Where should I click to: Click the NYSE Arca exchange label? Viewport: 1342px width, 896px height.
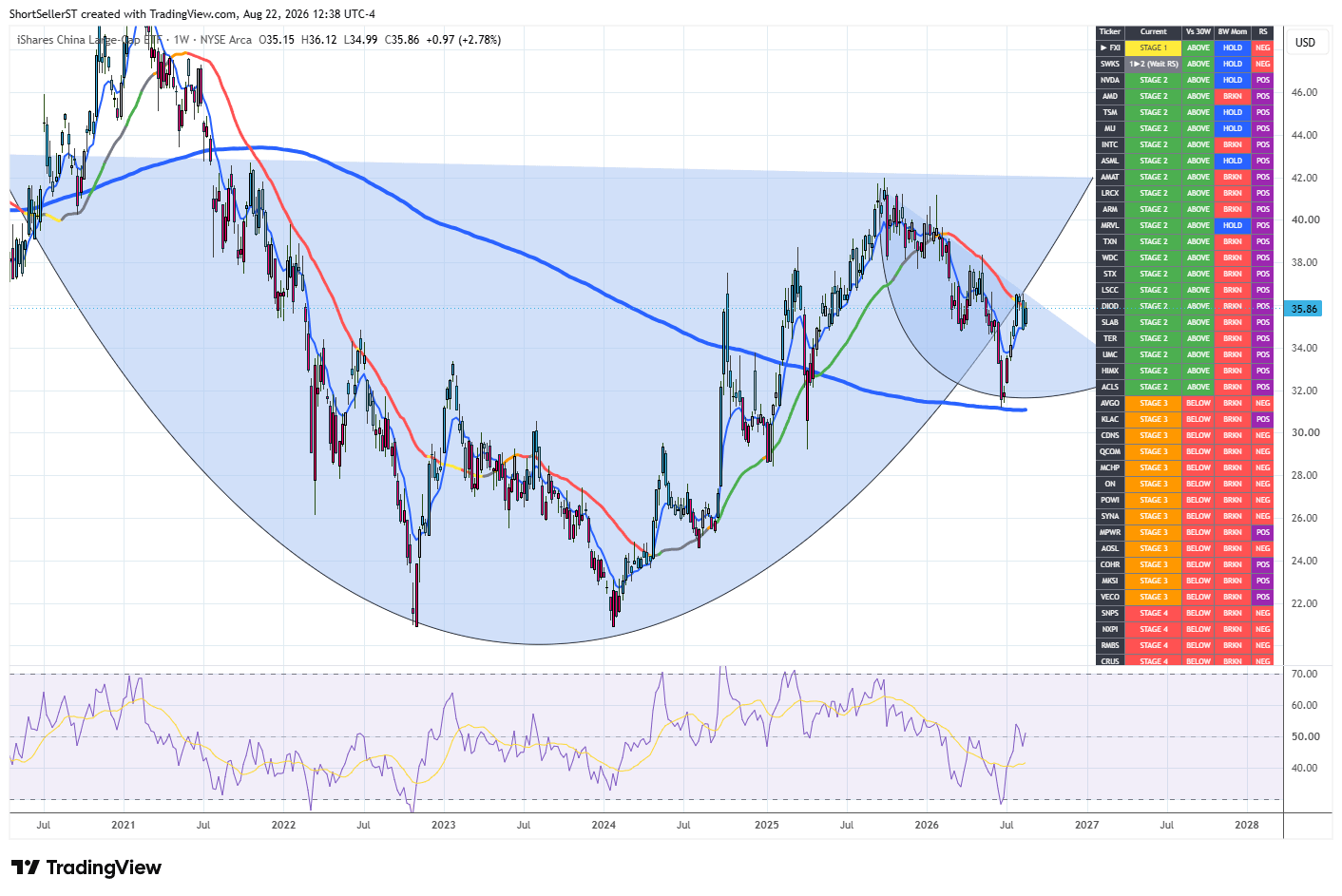pos(226,40)
